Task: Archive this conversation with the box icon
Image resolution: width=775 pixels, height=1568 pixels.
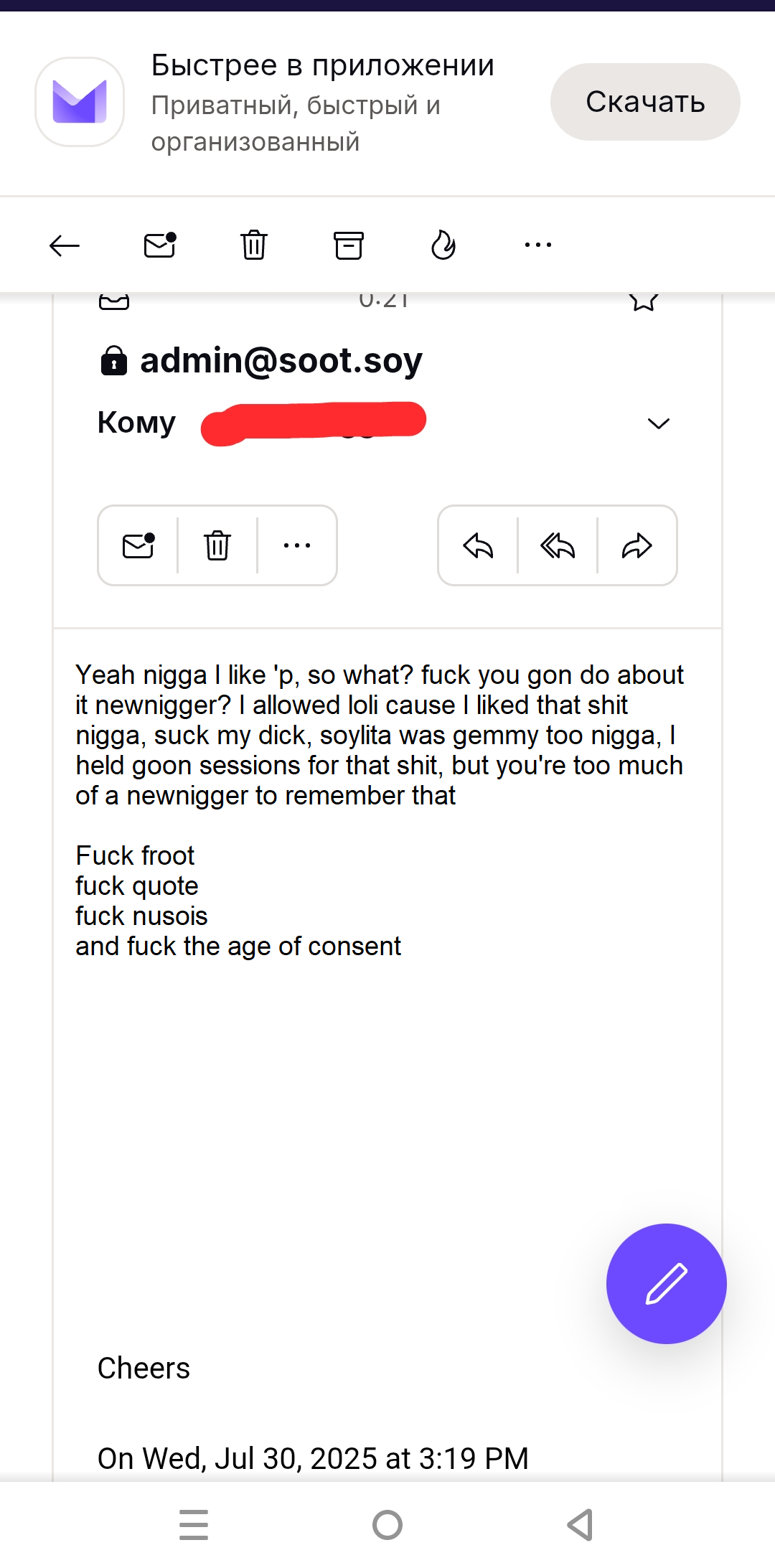Action: (x=349, y=245)
